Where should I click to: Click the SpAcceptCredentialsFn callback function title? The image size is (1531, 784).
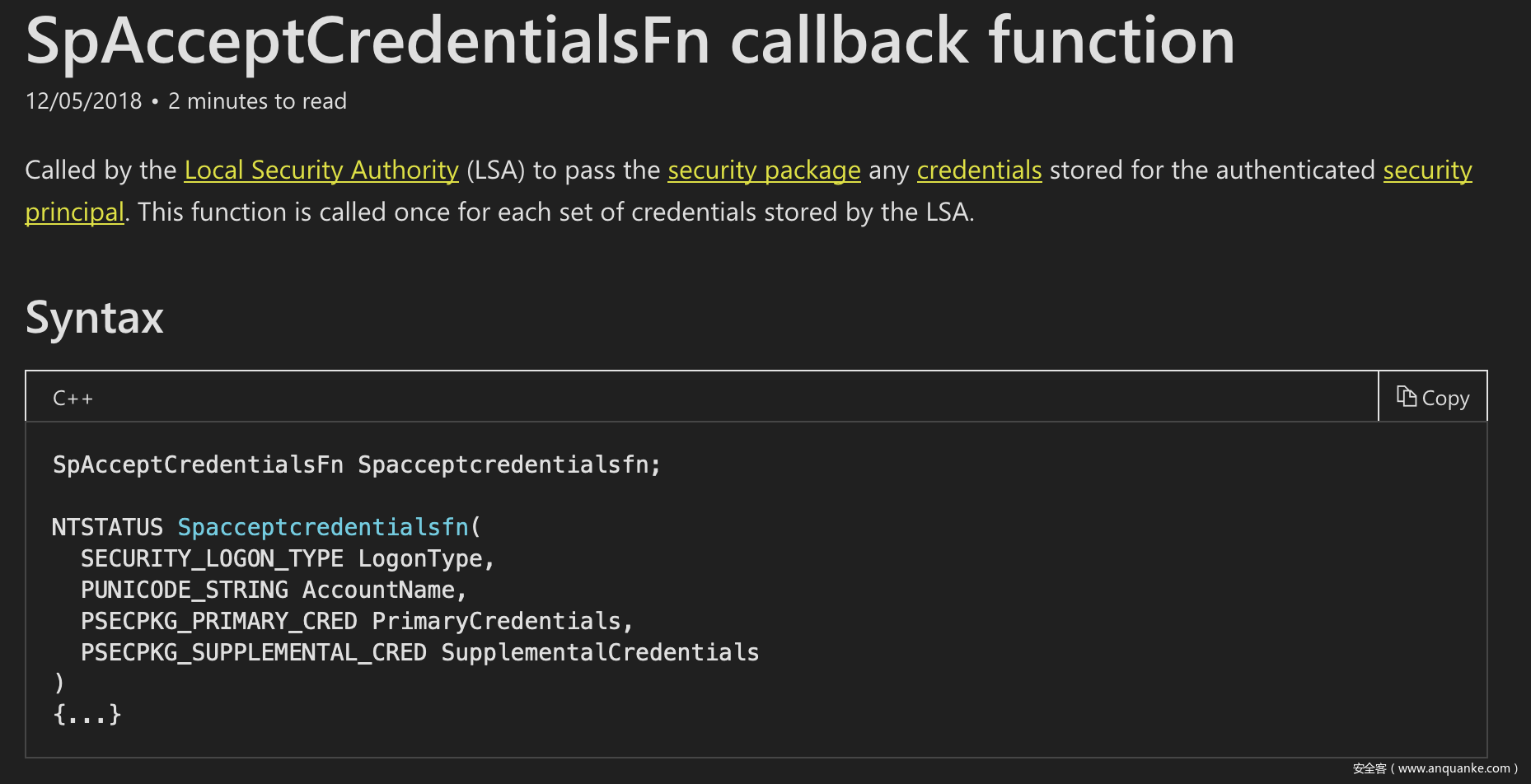[x=630, y=41]
